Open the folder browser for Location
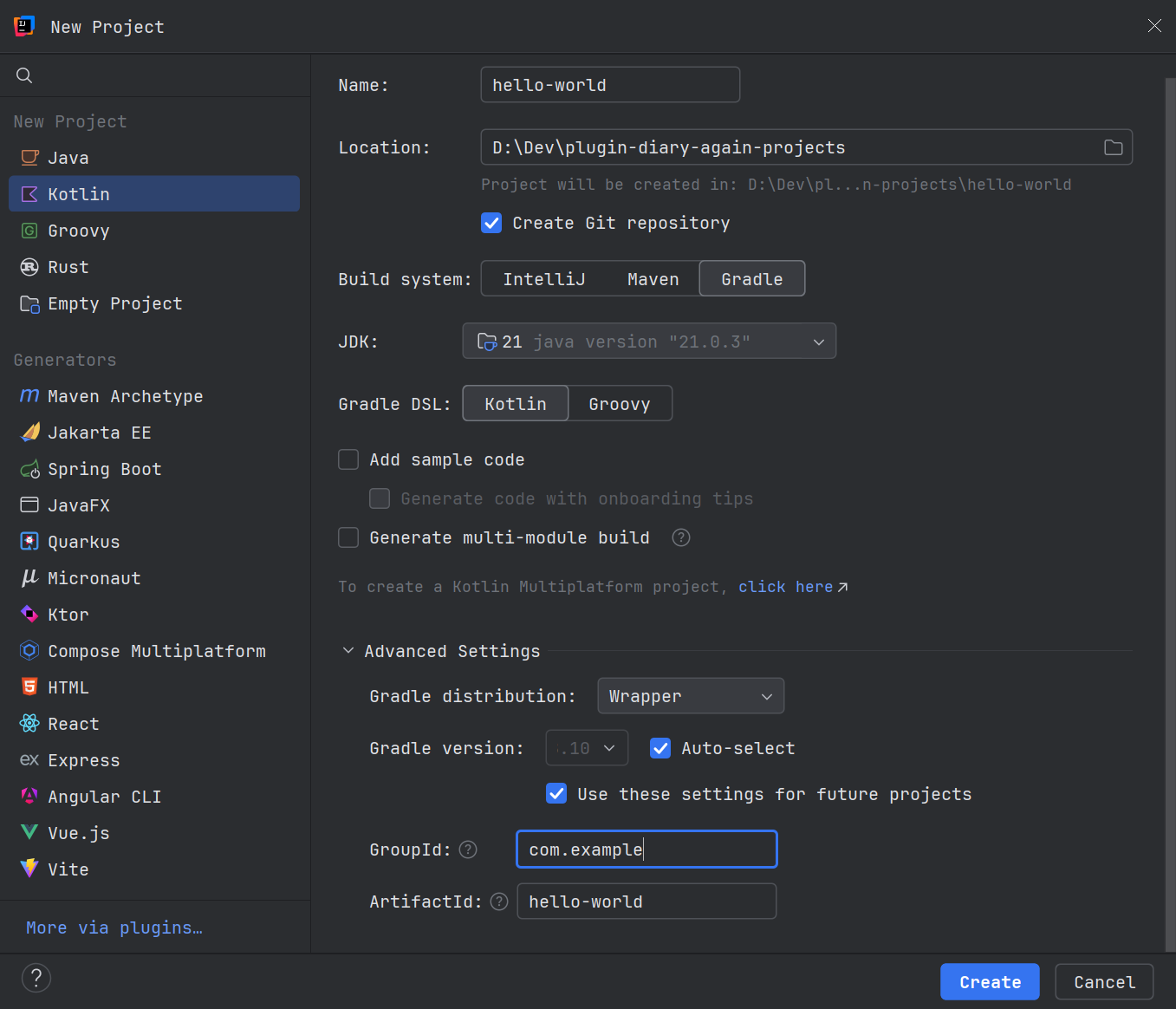Screen dimensions: 1176x1009 click(x=1113, y=147)
